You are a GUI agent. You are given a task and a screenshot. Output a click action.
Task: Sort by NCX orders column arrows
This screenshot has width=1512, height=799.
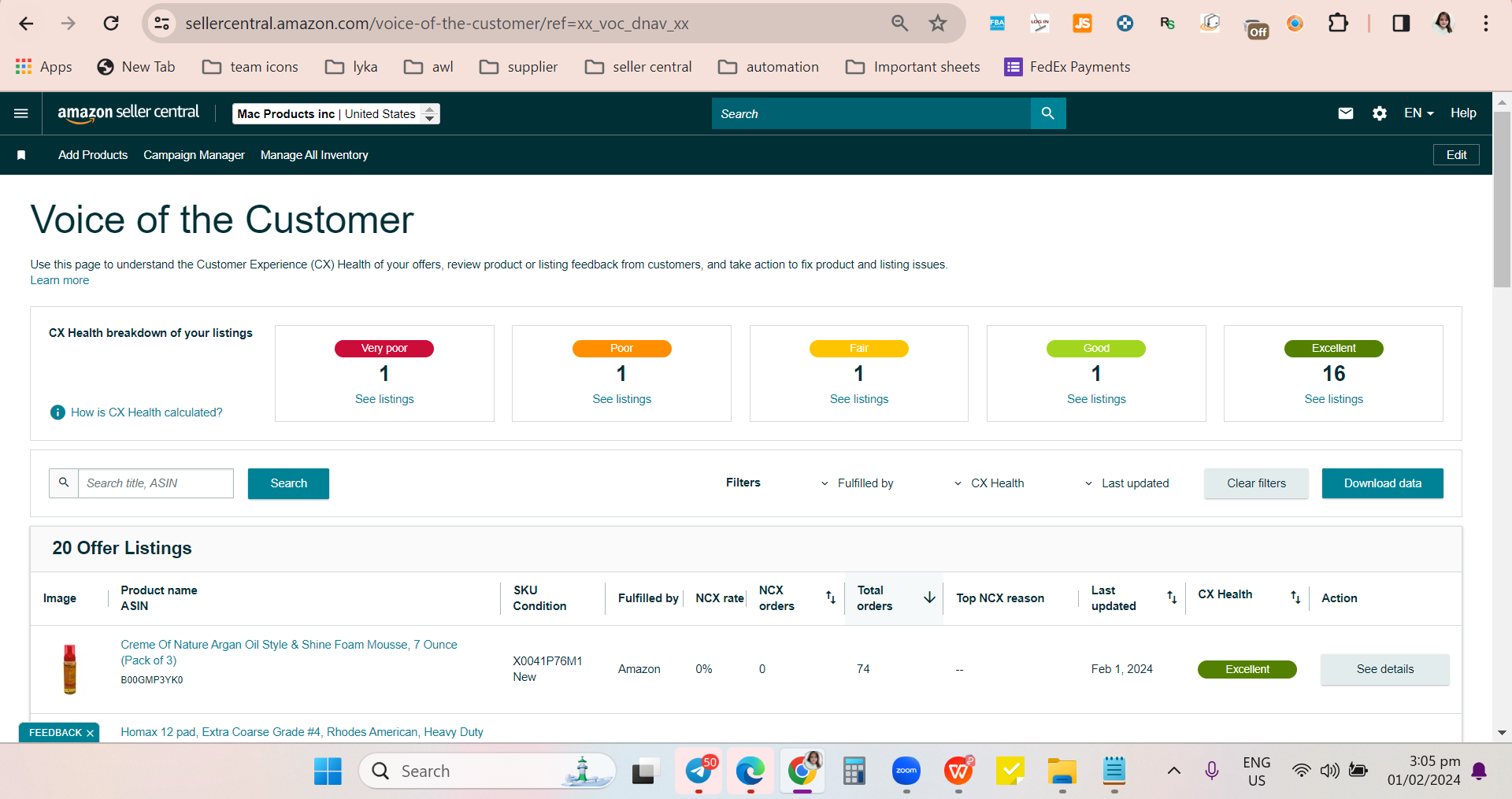click(830, 597)
